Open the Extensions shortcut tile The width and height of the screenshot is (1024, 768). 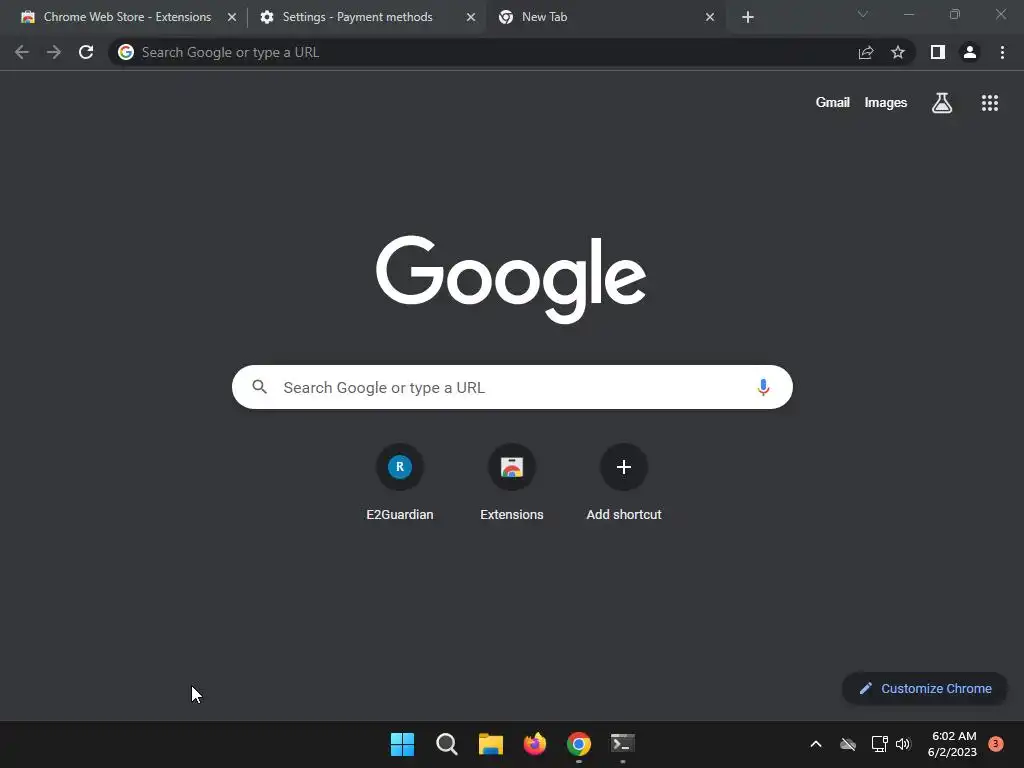[512, 483]
